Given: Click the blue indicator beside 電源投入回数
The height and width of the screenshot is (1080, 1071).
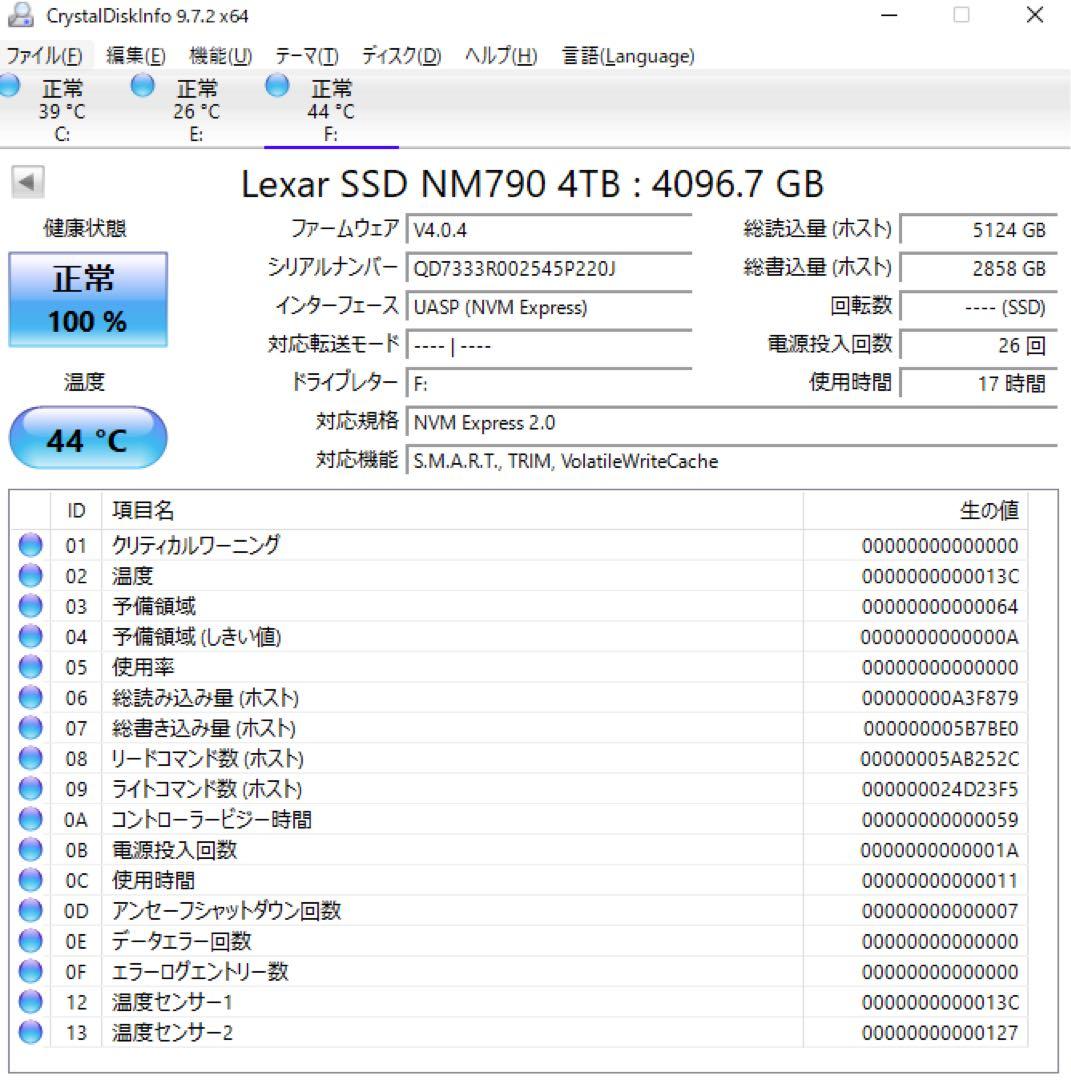Looking at the screenshot, I should tap(30, 849).
